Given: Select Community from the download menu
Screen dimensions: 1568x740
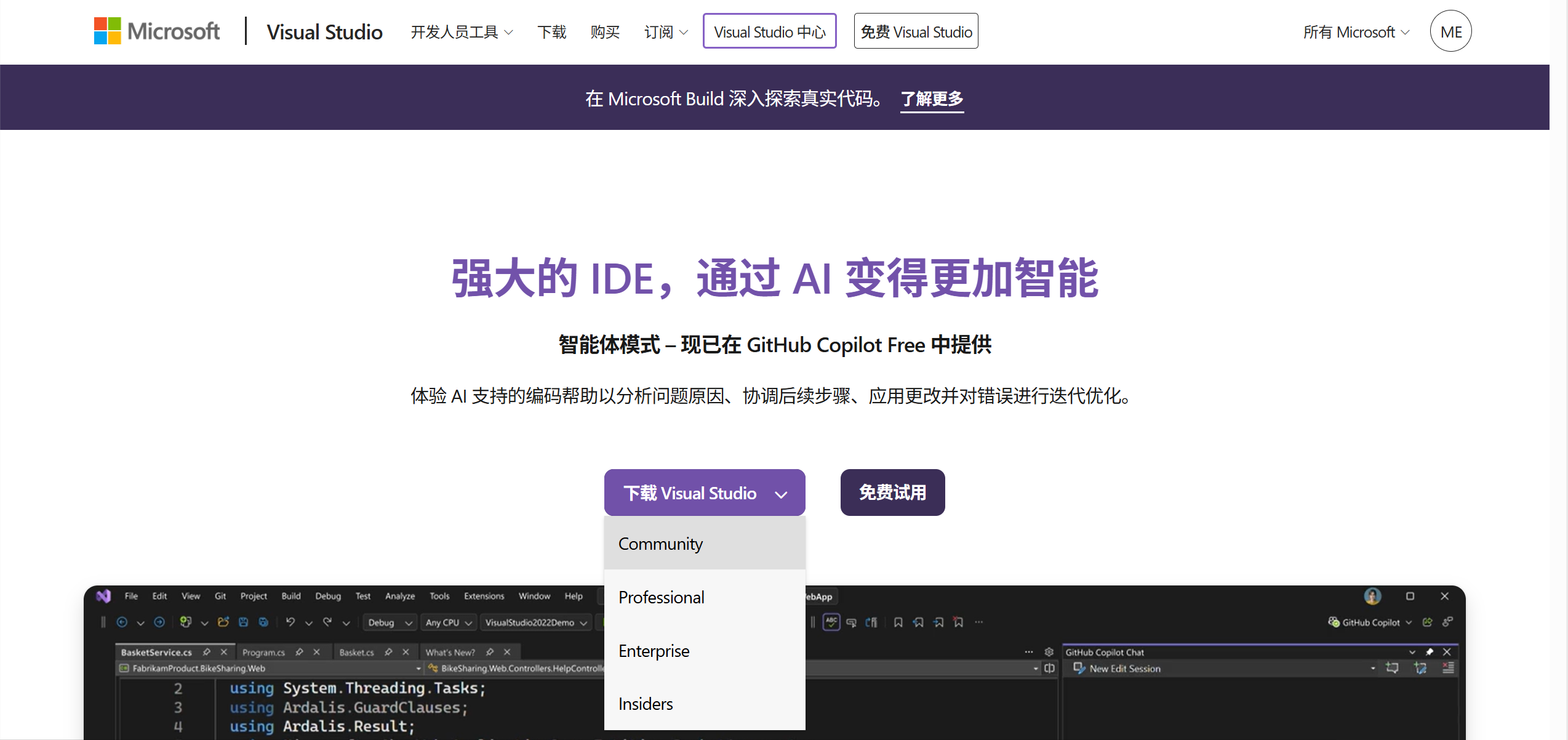Looking at the screenshot, I should 705,544.
